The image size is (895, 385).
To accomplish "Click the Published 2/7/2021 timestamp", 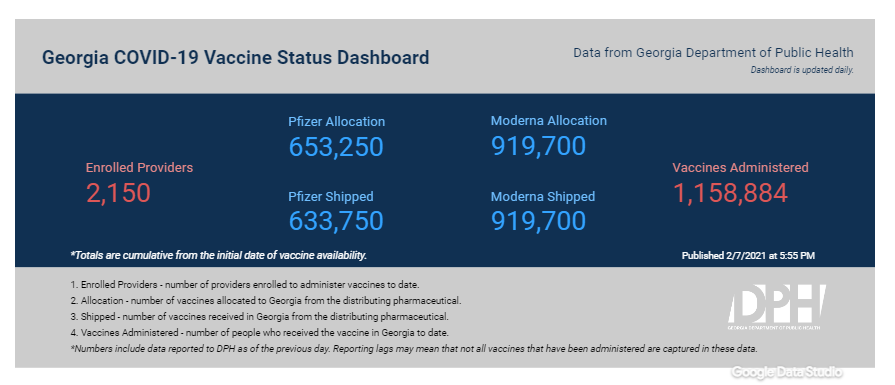I will [748, 256].
